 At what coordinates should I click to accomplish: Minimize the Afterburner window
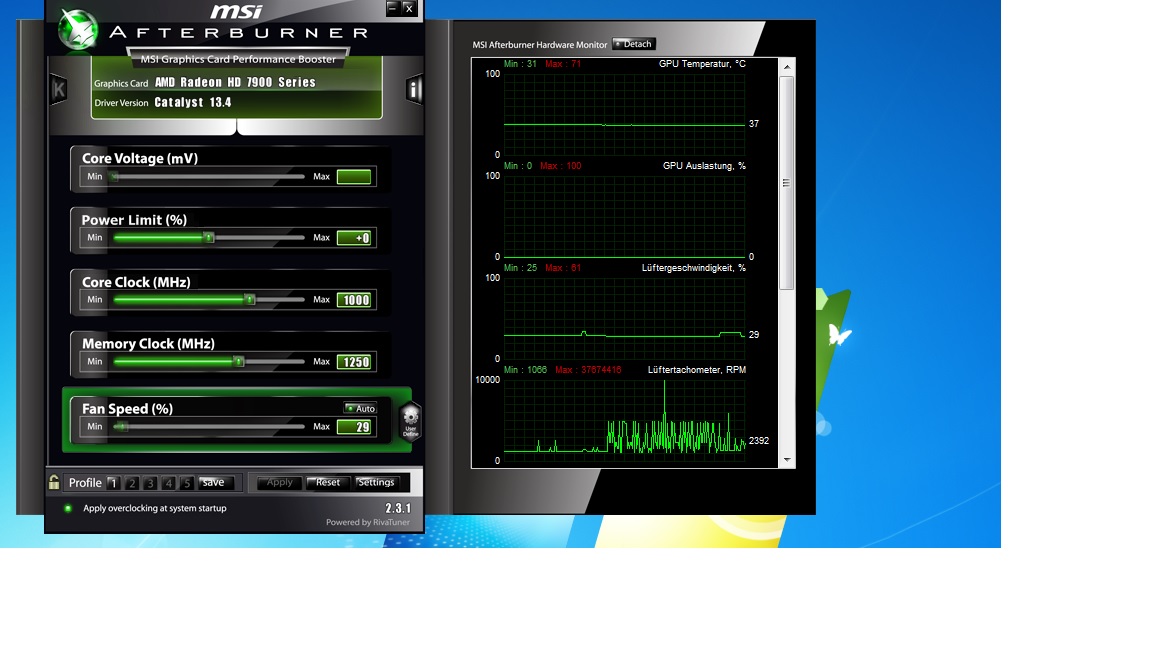(x=392, y=8)
